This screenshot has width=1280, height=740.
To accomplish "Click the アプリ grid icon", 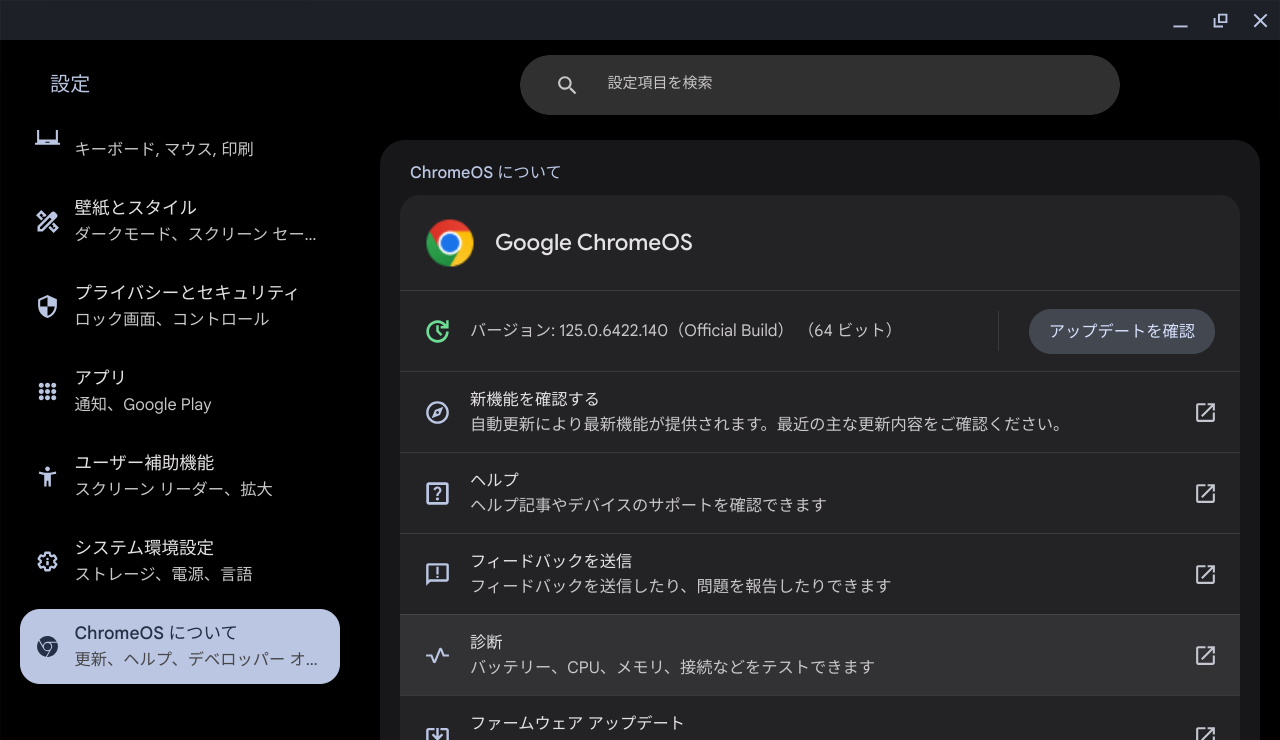I will pyautogui.click(x=47, y=390).
